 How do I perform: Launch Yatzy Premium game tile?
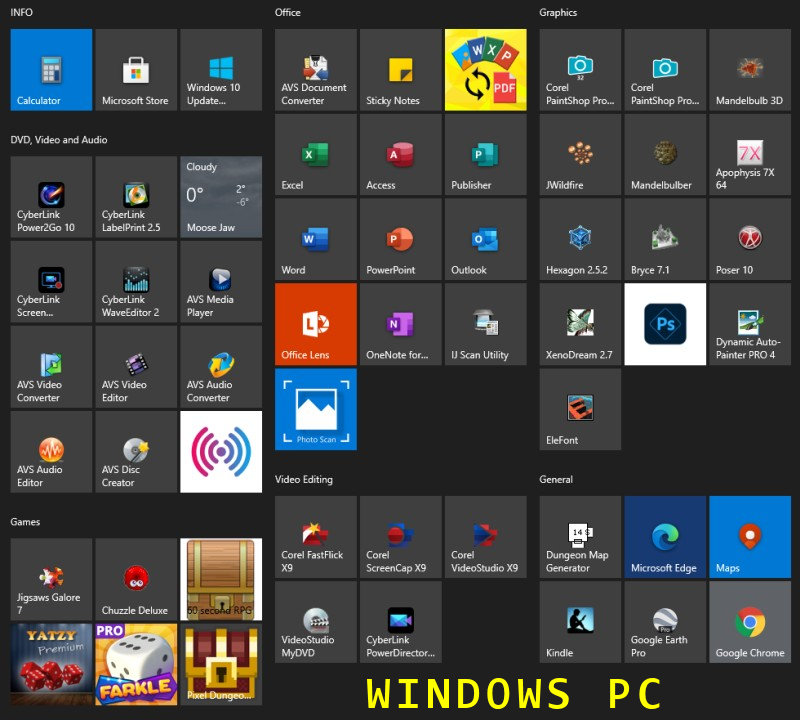(51, 664)
